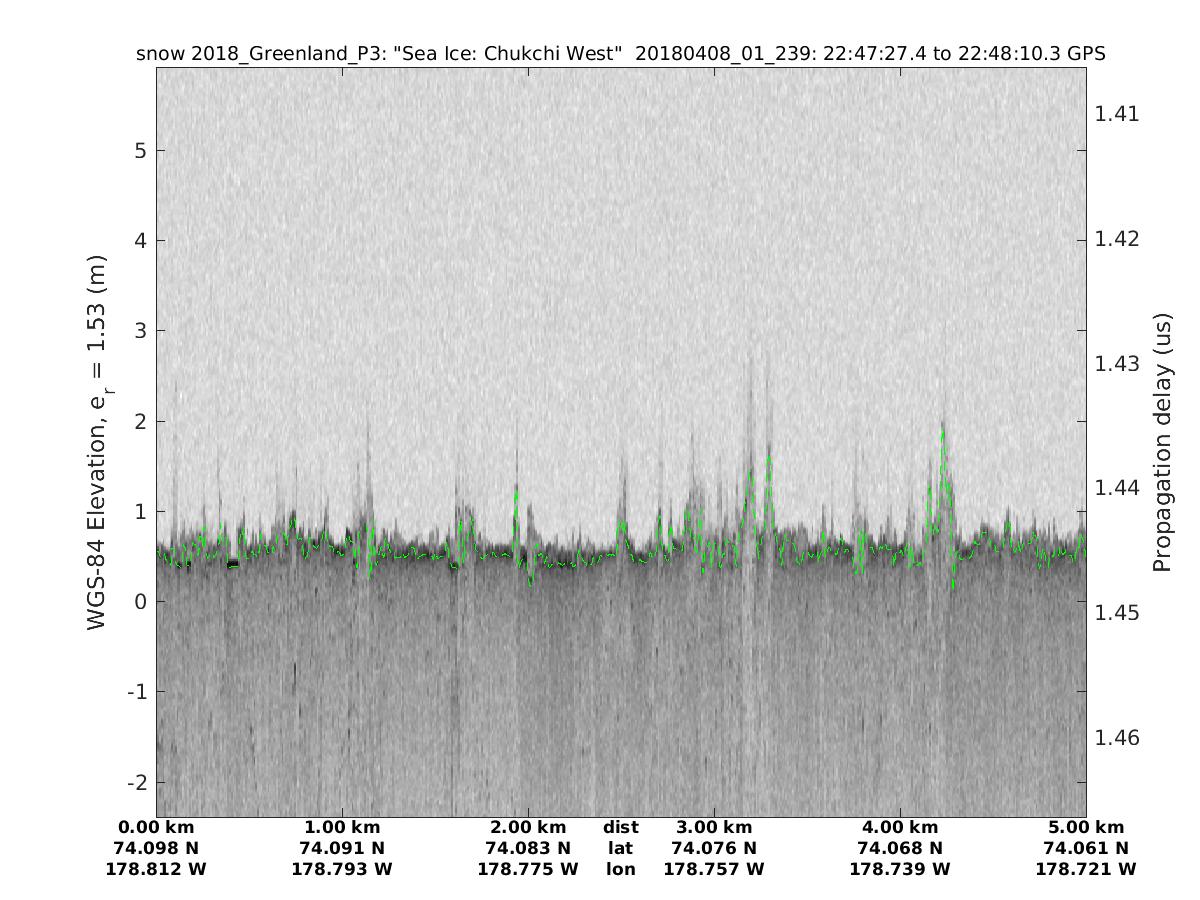This screenshot has height=900, width=1200.
Task: Click the 0.00 km x-axis tick label
Action: 156,827
